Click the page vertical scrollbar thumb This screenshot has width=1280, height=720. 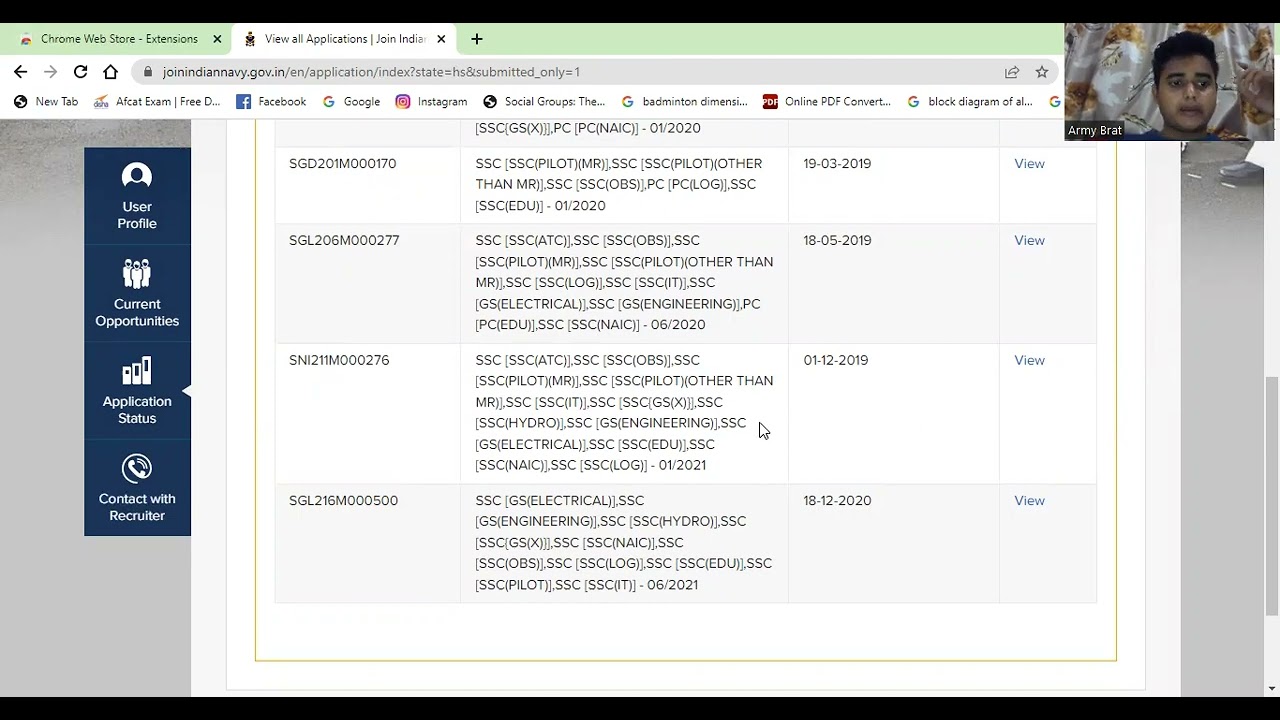[1272, 495]
